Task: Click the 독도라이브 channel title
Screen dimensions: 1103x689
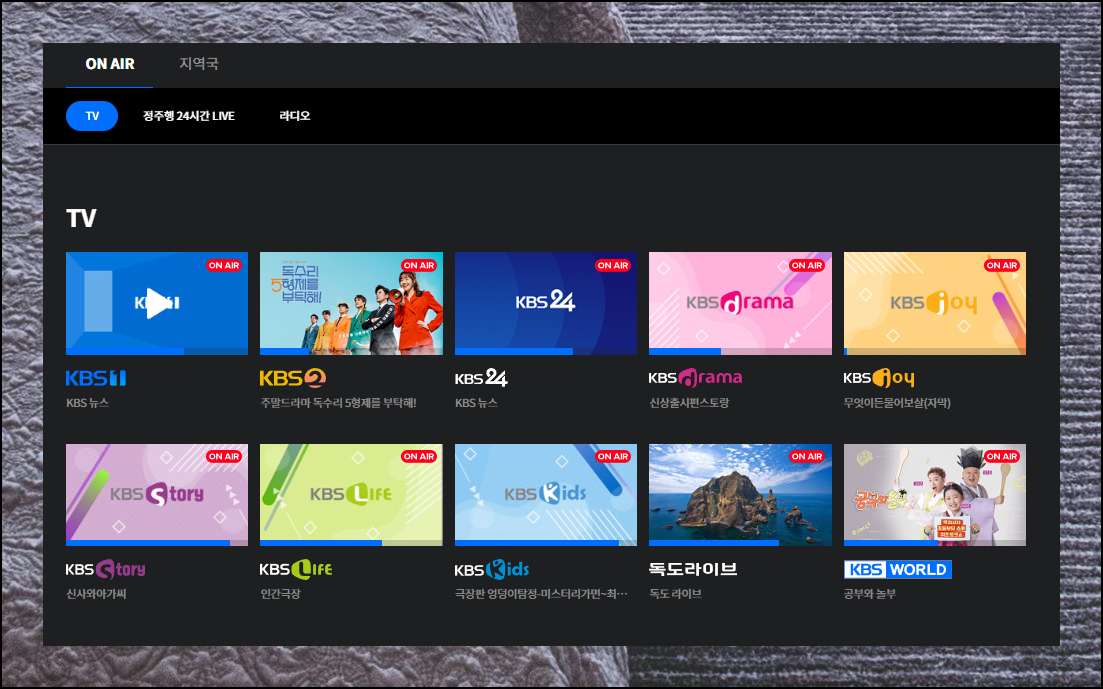Action: [x=693, y=569]
